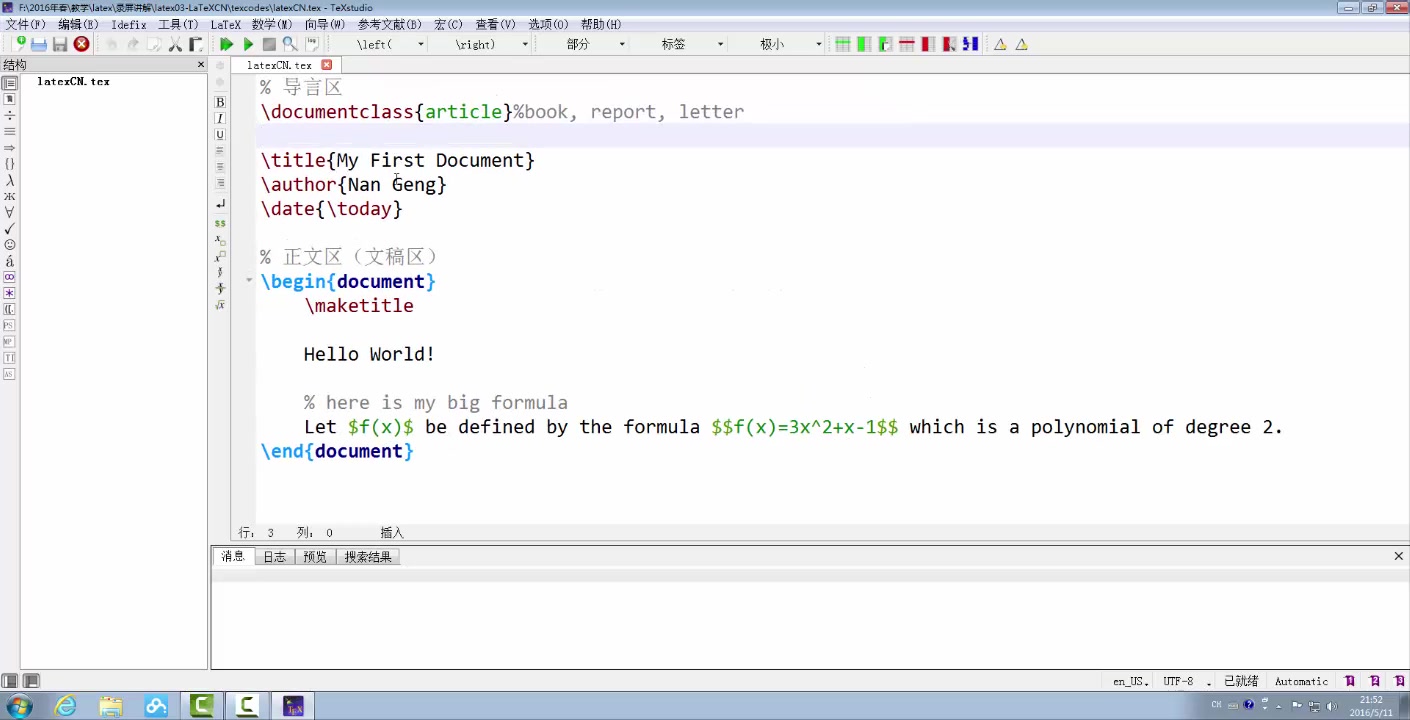Viewport: 1410px width, 720px height.
Task: Open Internet Explorer from the taskbar
Action: pos(66,706)
